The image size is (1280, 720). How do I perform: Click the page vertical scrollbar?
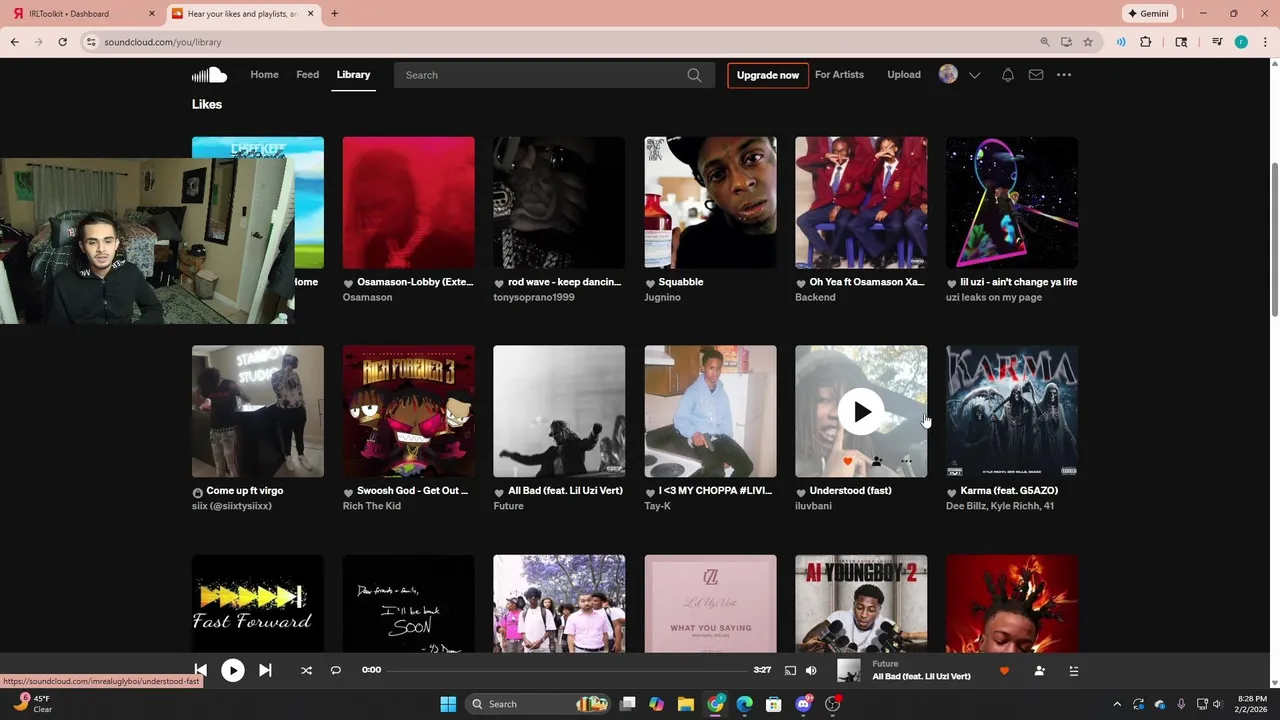1274,240
